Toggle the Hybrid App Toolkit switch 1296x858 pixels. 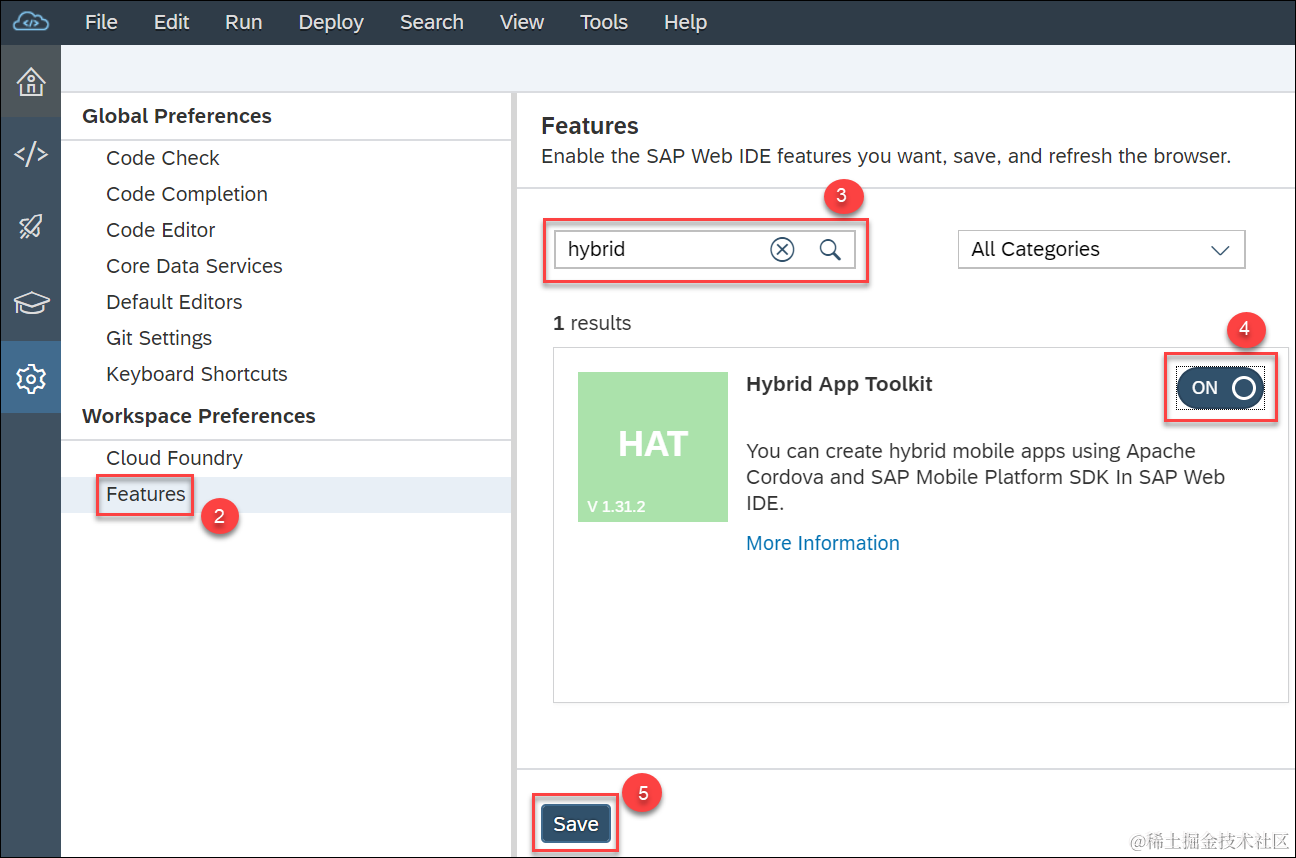(1220, 388)
